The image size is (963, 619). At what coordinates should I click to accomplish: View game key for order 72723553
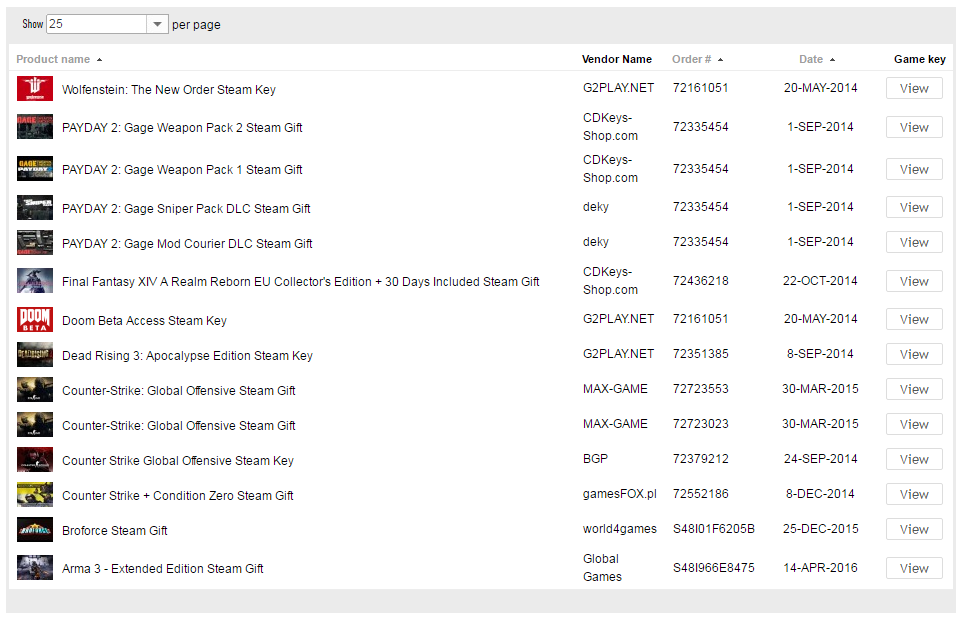[914, 389]
